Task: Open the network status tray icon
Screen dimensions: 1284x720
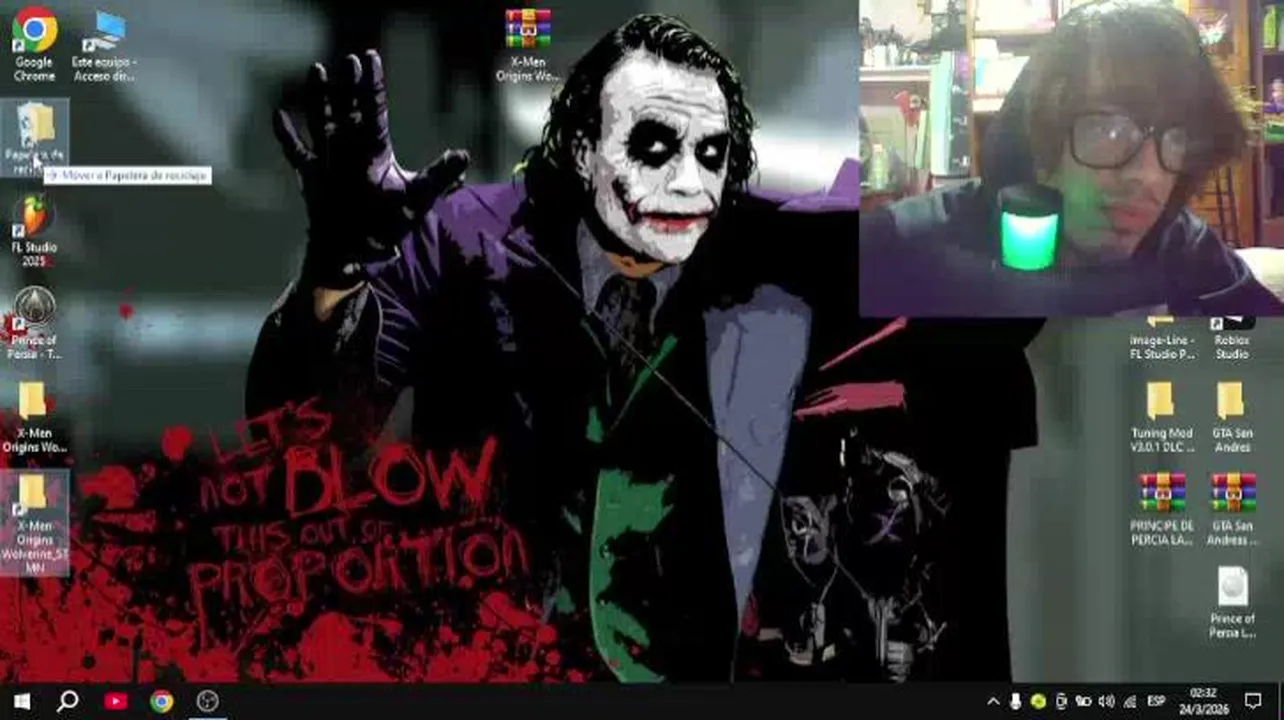Action: 1129,701
